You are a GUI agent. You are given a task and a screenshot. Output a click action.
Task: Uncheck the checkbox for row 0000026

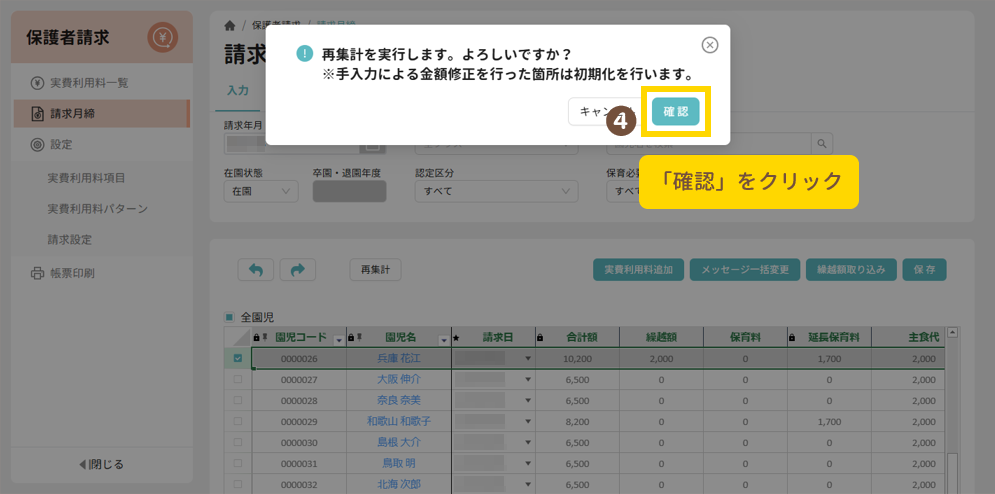click(237, 358)
